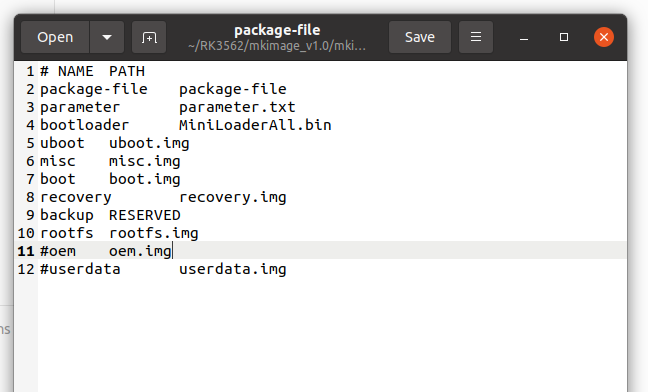Place cursor at the #userdata line start
The image size is (648, 392).
[x=40, y=269]
